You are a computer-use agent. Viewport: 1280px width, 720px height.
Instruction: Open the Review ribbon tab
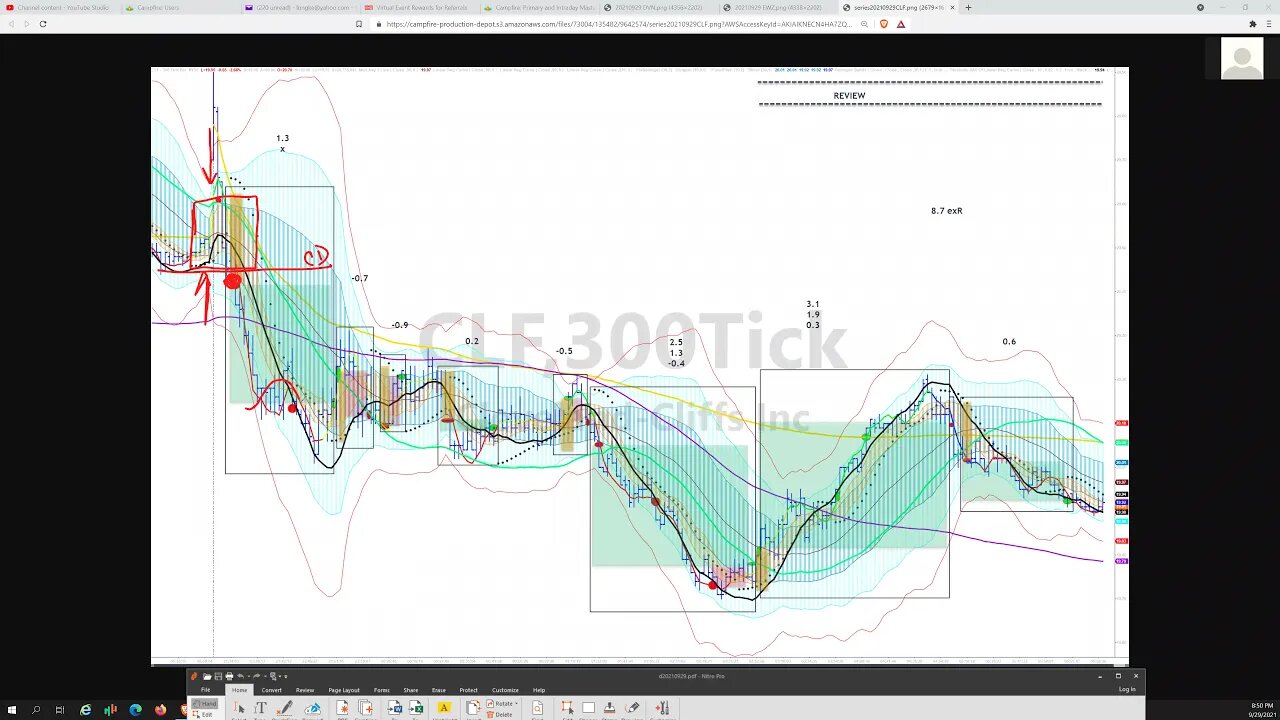(305, 690)
